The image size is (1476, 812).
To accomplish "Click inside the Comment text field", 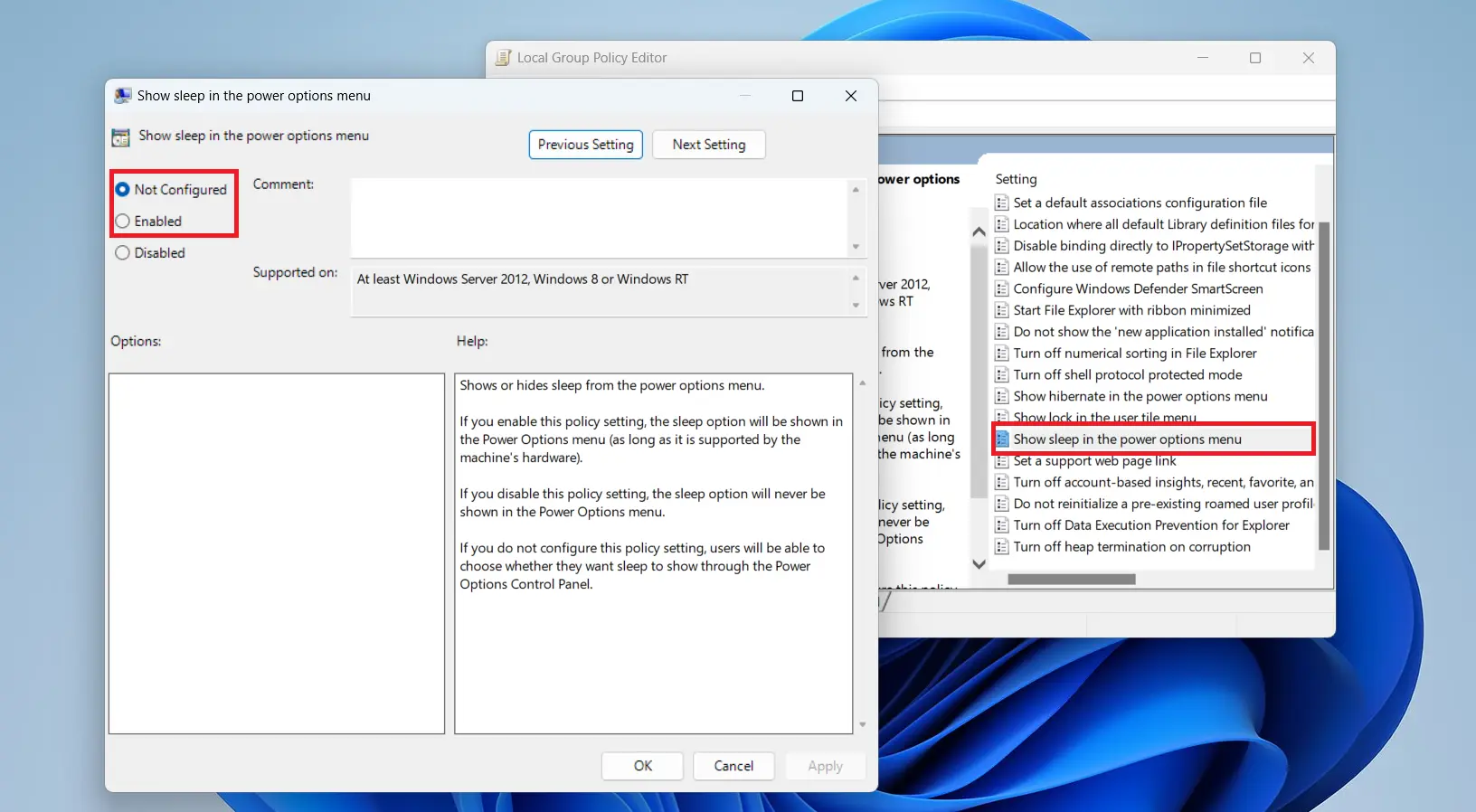I will tap(597, 217).
